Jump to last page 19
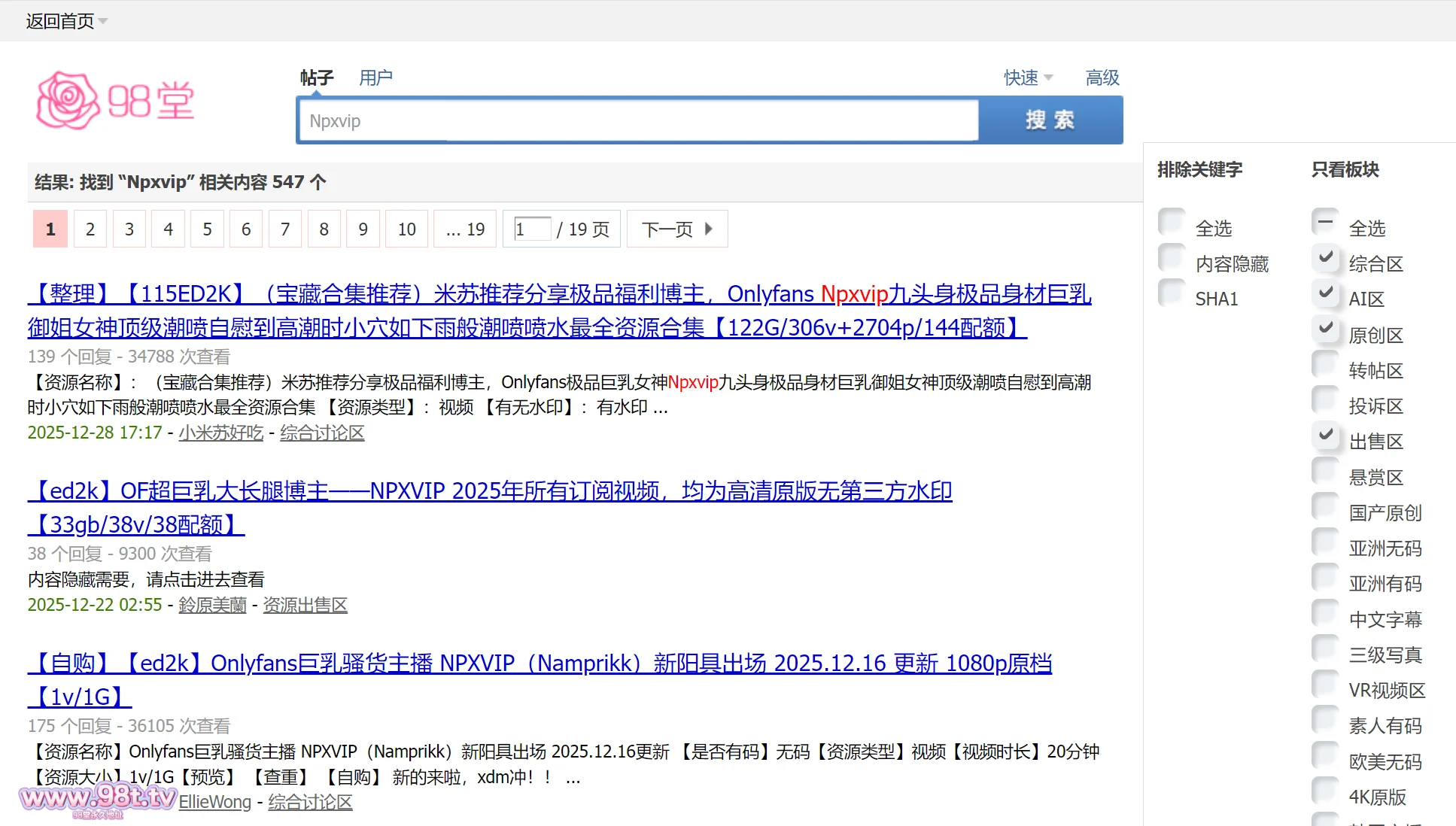 pos(465,229)
